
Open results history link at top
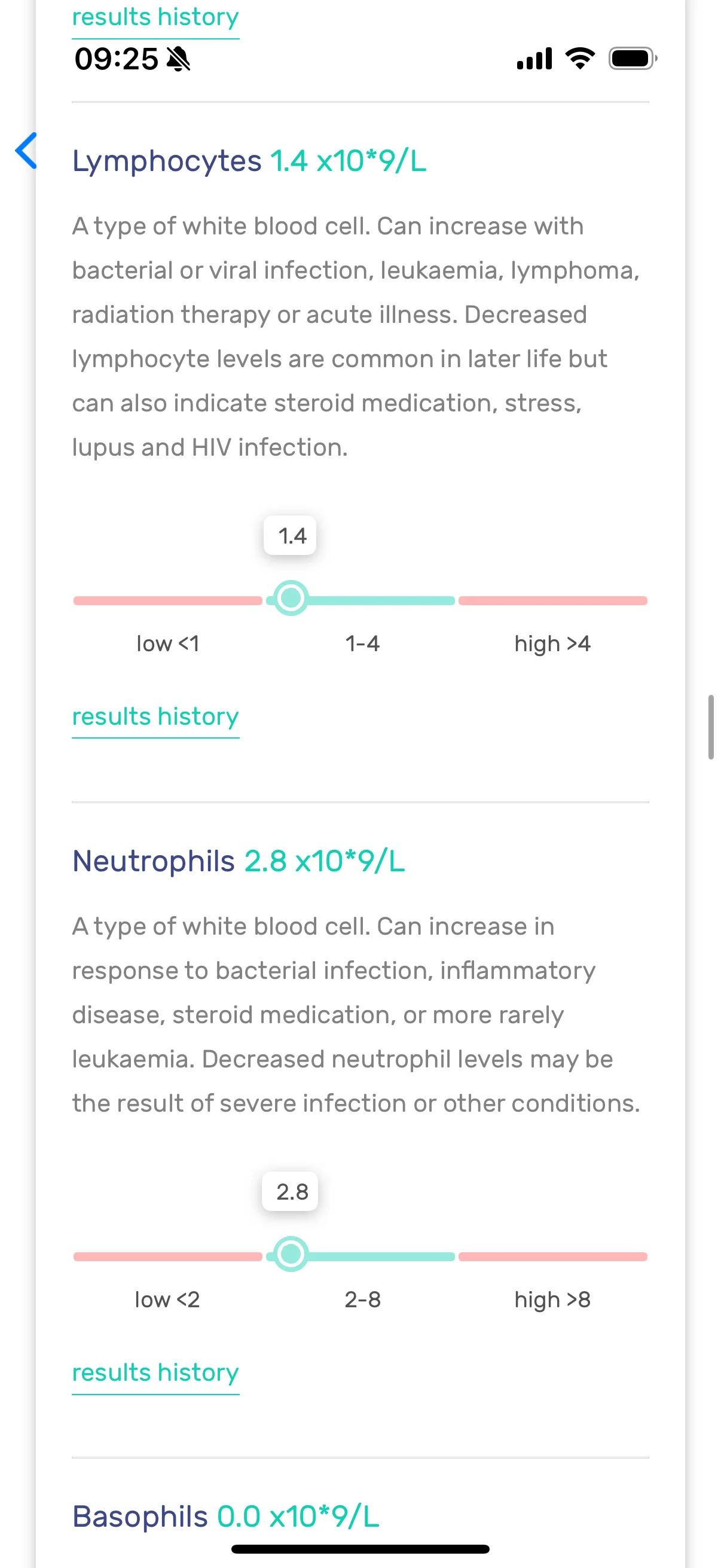tap(155, 17)
